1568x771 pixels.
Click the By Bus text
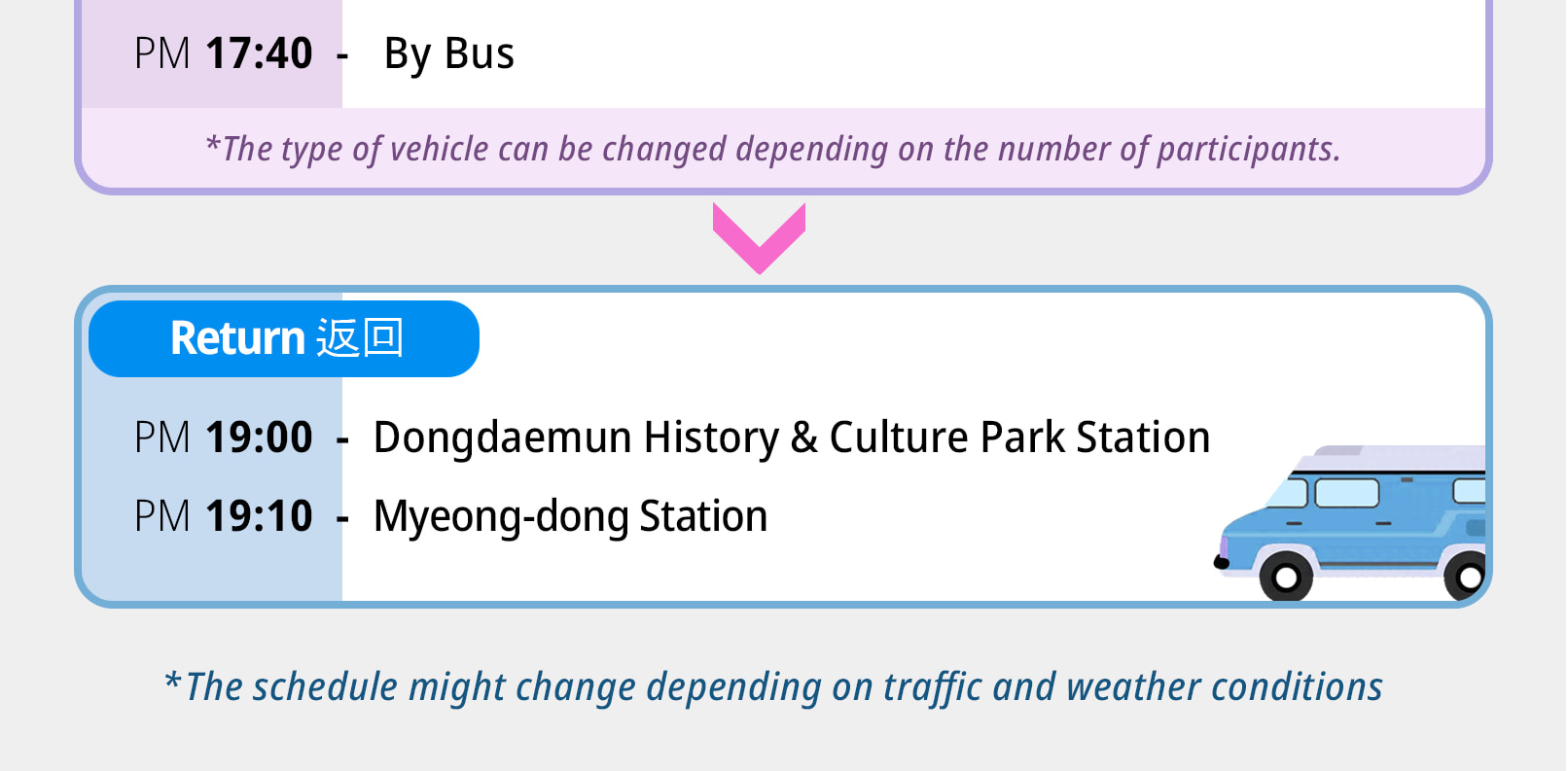(449, 54)
